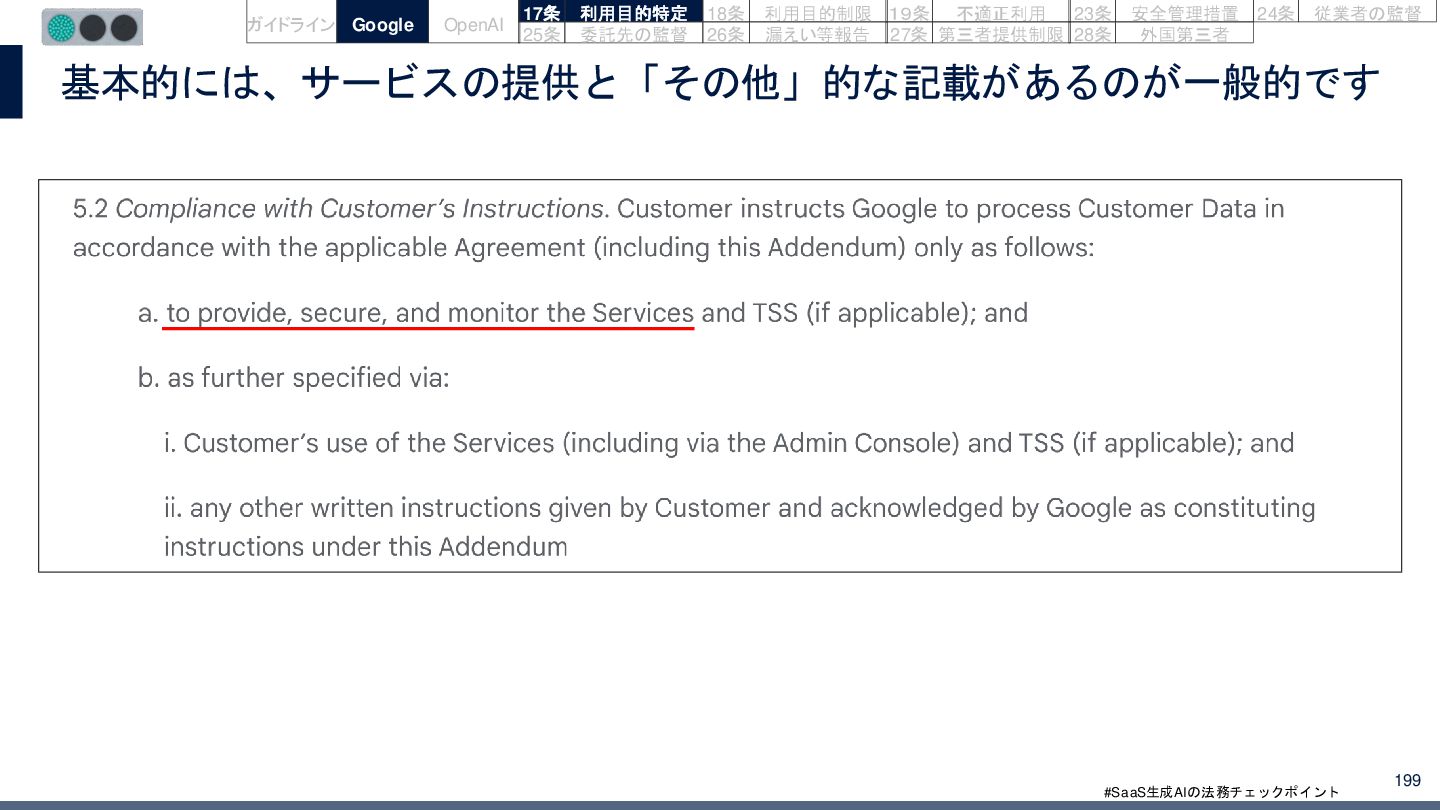Click the slide title about サービスの提供
1440x810 pixels.
[x=720, y=83]
